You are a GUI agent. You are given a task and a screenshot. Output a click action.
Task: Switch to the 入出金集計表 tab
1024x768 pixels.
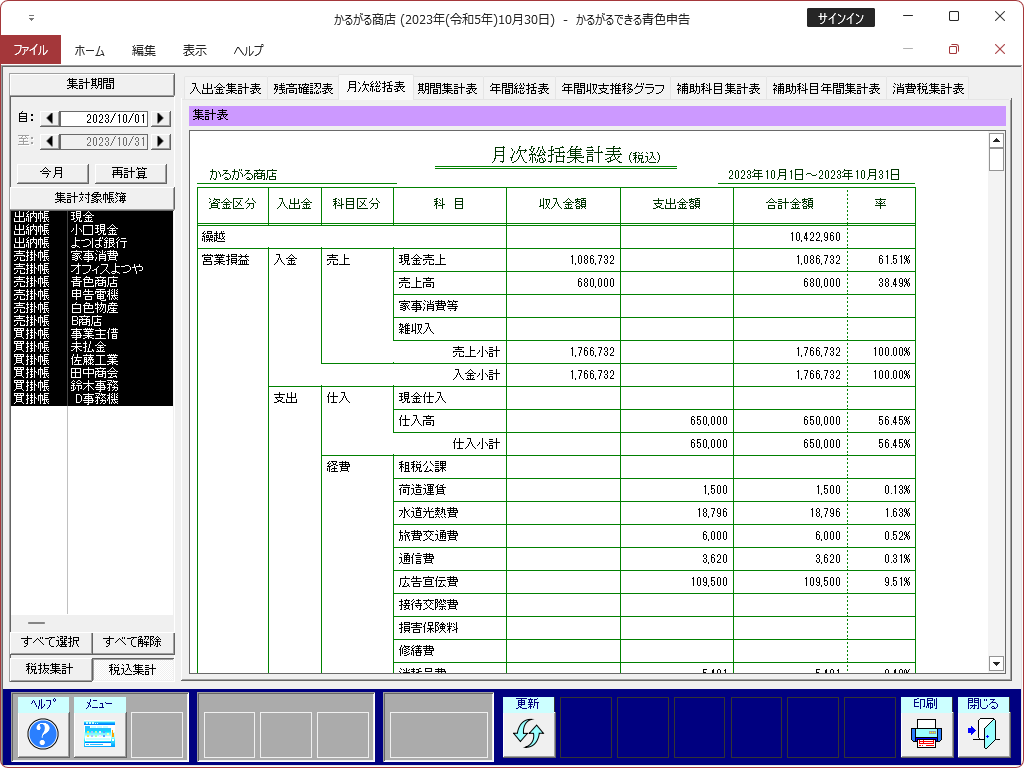[x=225, y=89]
